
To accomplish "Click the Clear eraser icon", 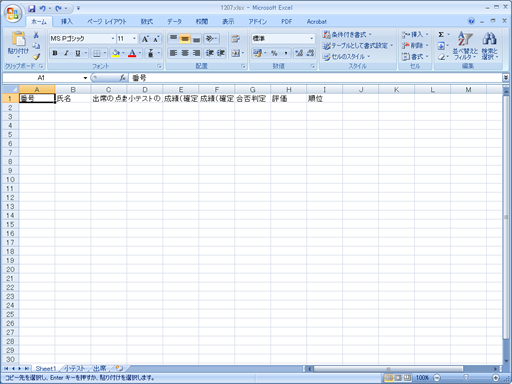I will coord(441,57).
